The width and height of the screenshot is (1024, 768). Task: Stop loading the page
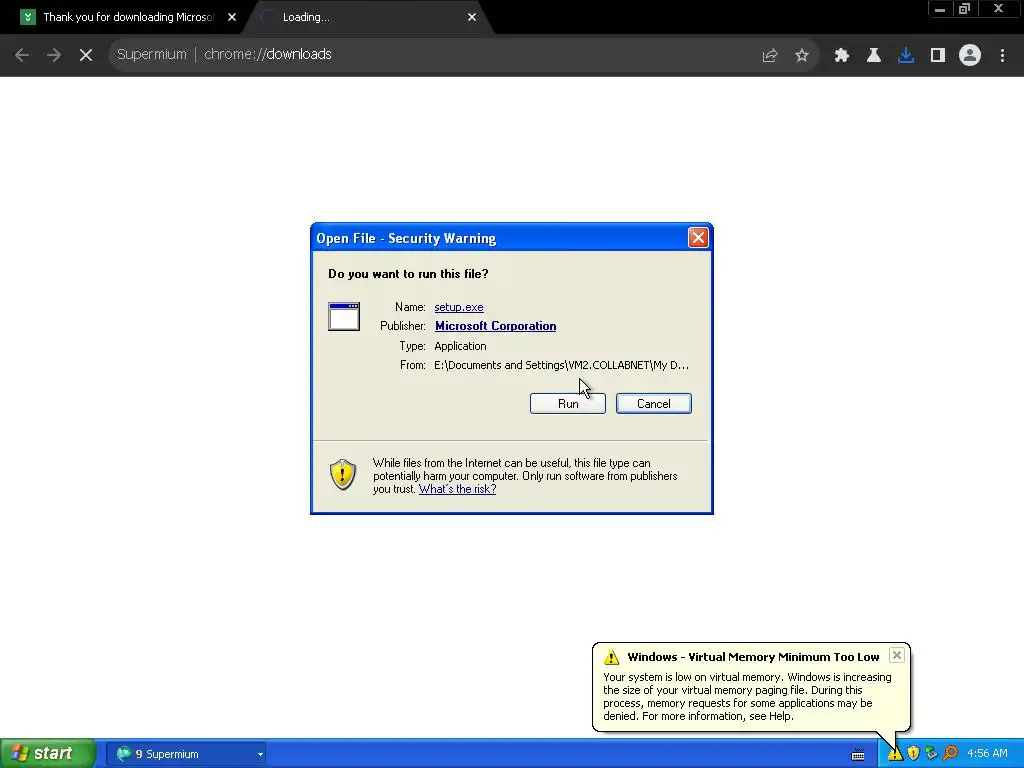(86, 55)
